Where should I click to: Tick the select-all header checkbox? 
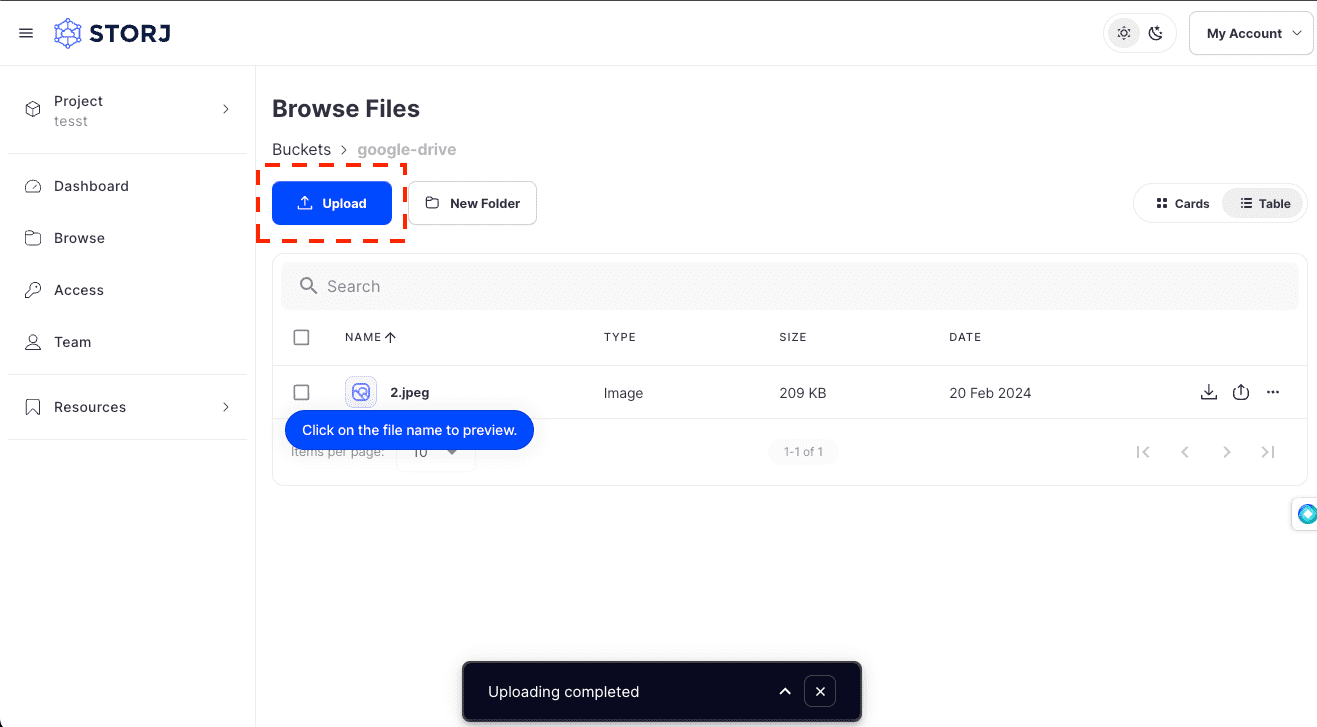tap(301, 337)
